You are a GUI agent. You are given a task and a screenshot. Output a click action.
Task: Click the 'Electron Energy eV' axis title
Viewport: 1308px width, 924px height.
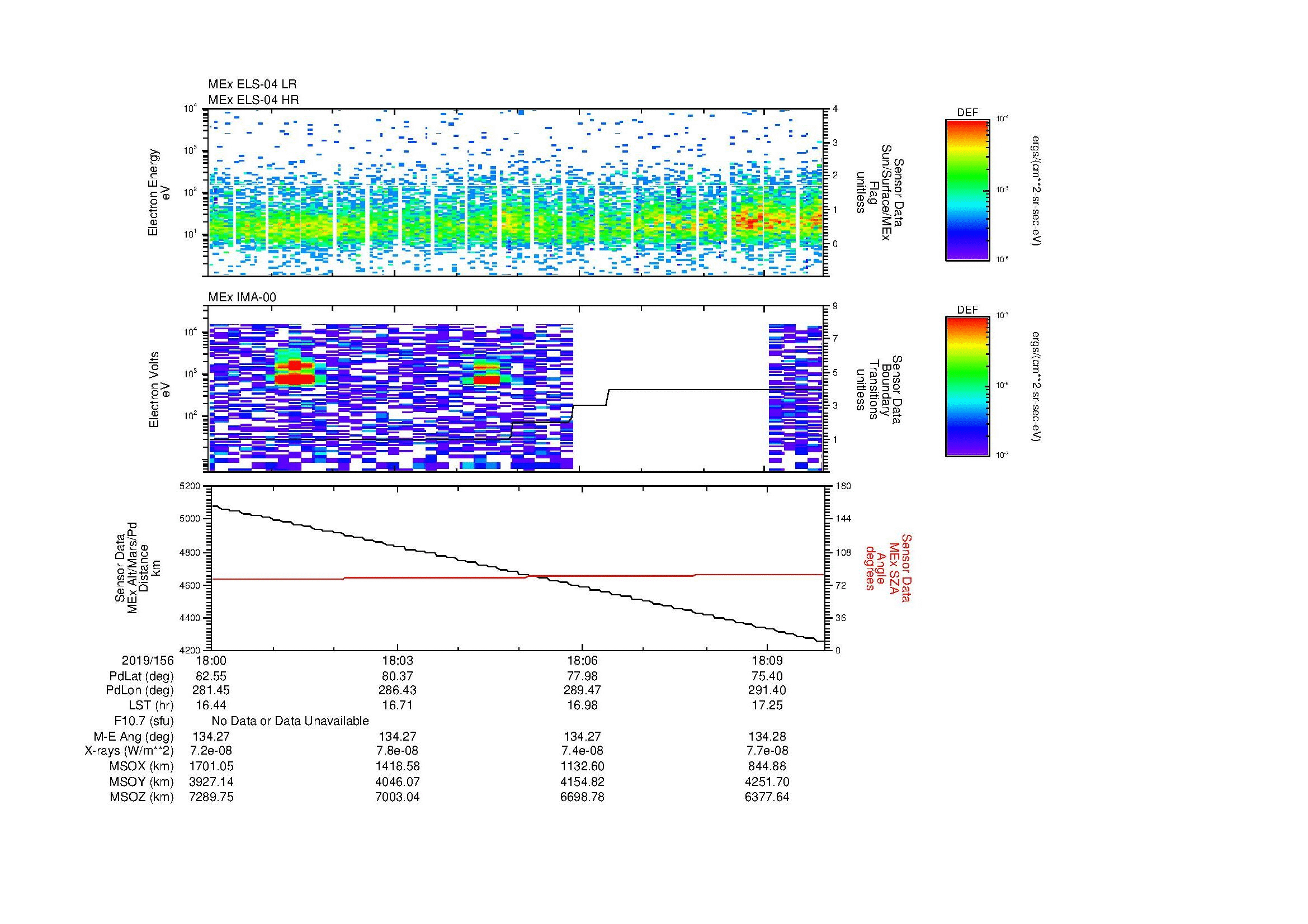[159, 192]
